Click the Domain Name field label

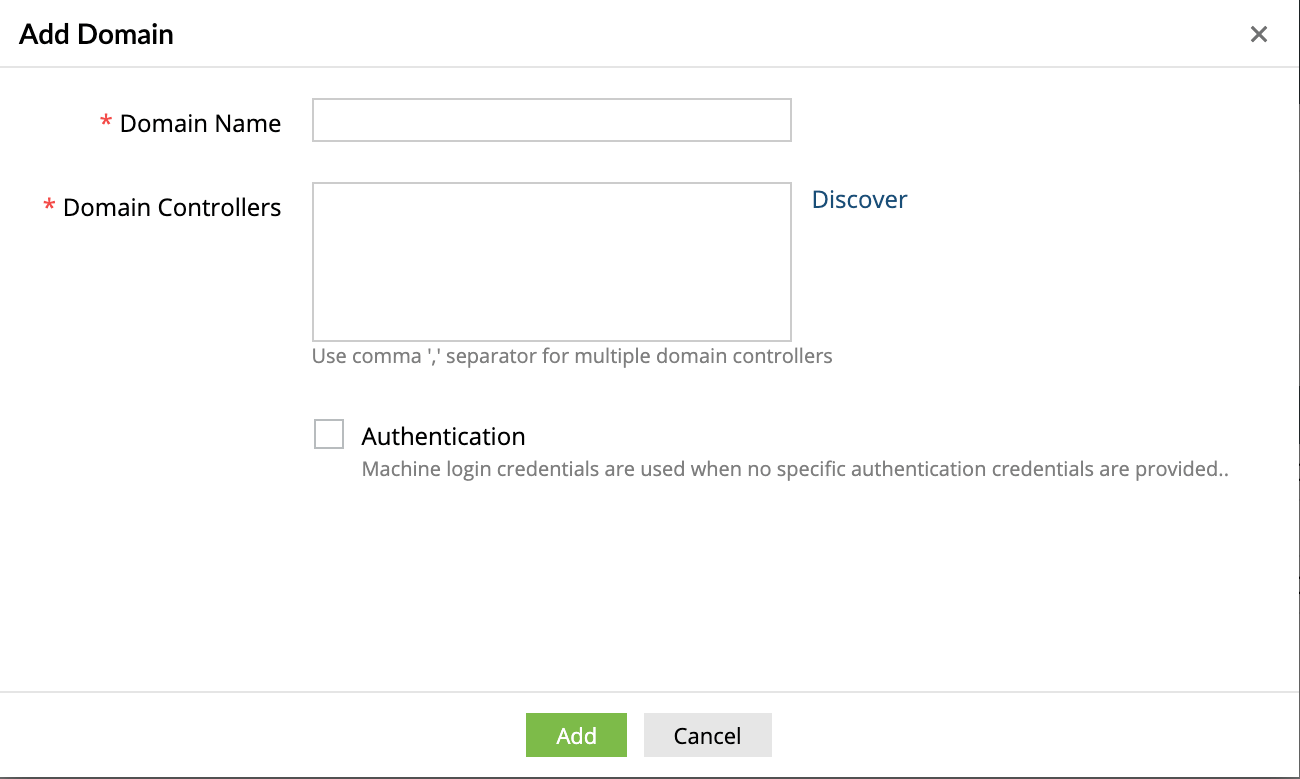point(200,124)
